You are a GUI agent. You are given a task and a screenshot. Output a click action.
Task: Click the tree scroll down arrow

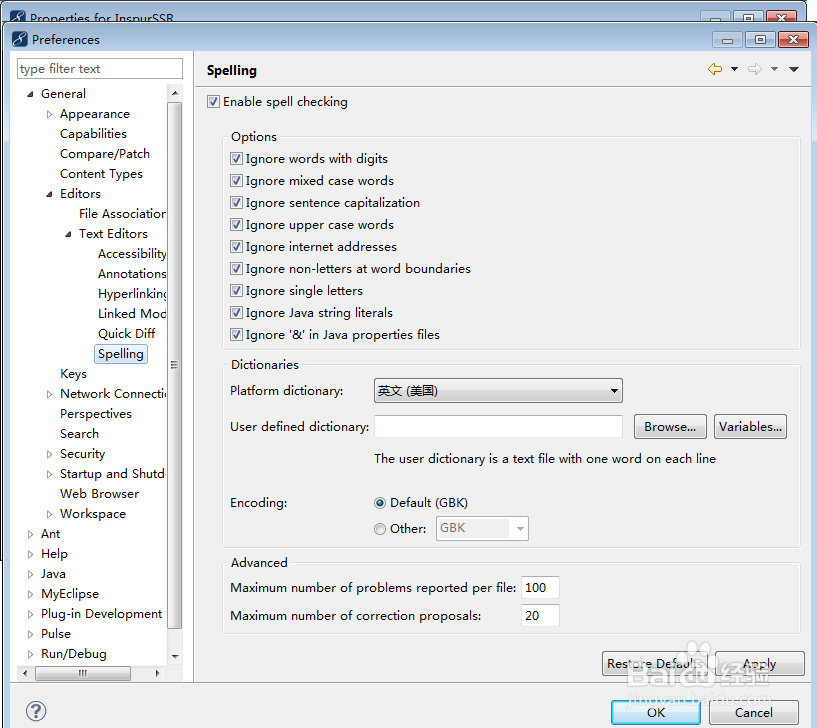click(175, 657)
